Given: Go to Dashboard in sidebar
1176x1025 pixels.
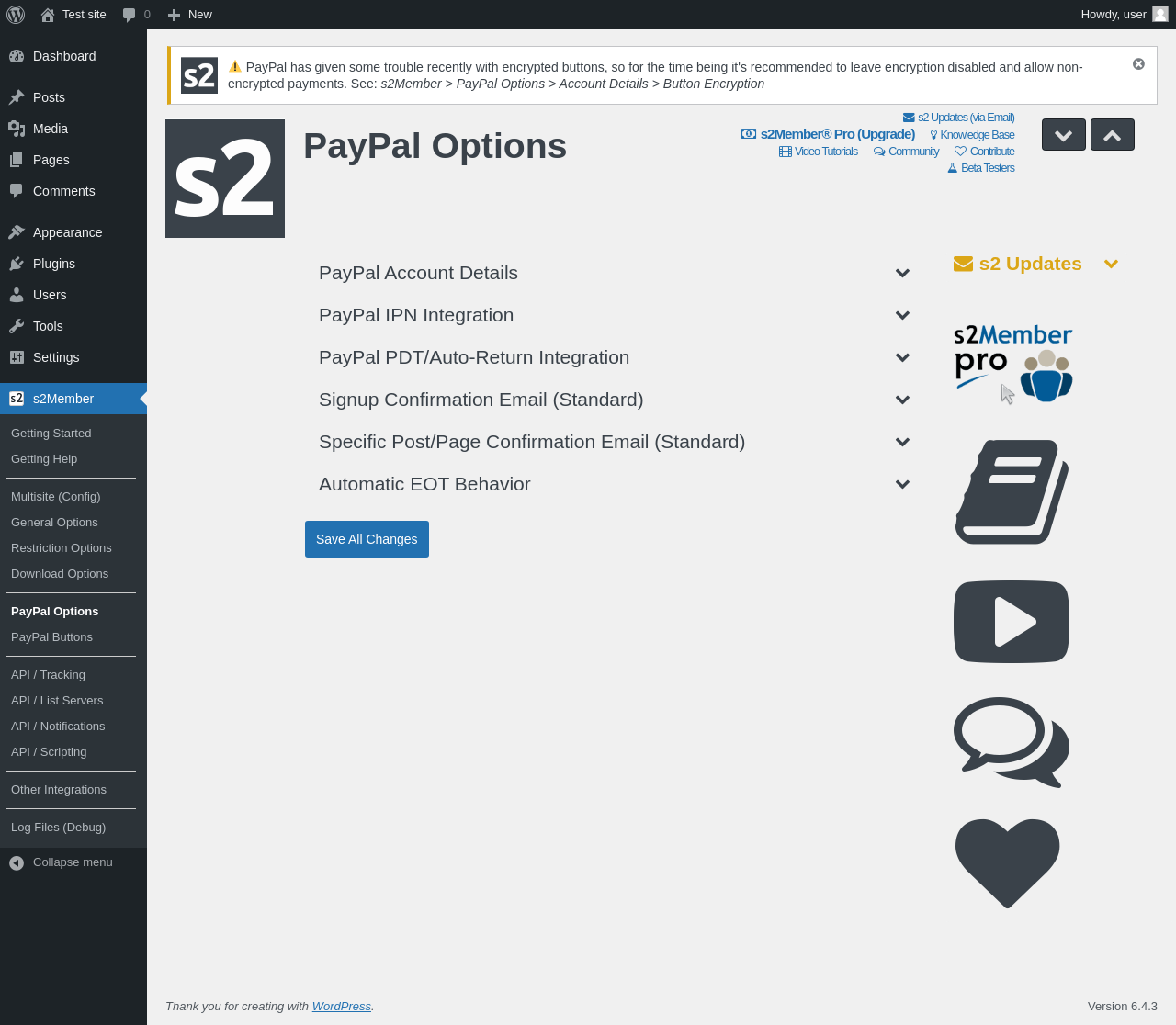Looking at the screenshot, I should point(73,56).
